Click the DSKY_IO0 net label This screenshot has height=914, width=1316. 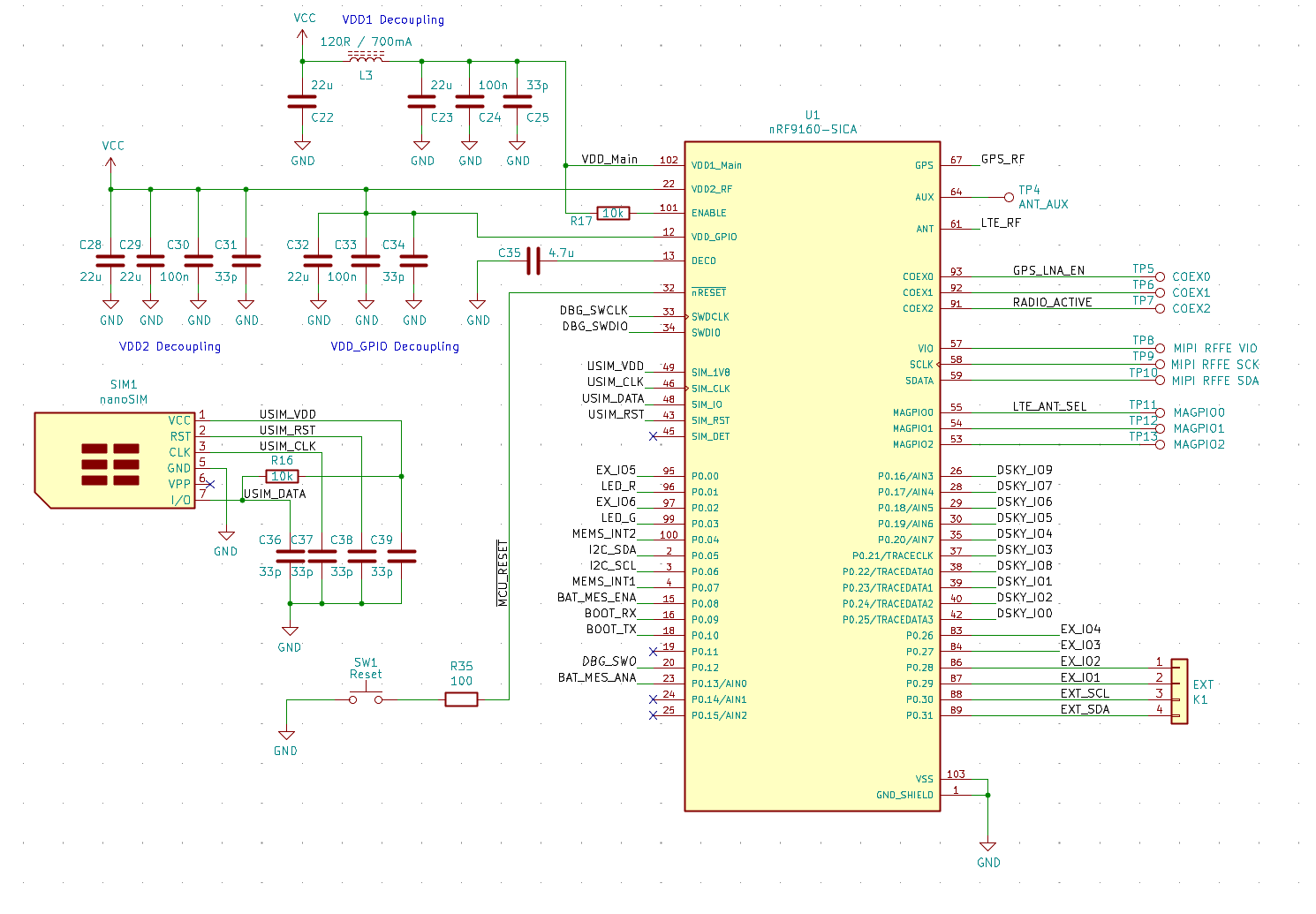(1025, 613)
